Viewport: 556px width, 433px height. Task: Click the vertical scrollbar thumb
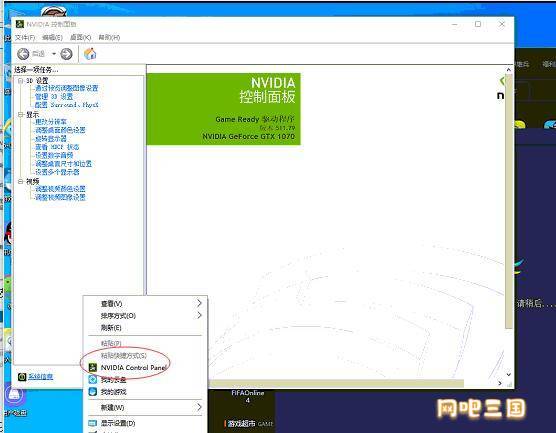tap(508, 201)
